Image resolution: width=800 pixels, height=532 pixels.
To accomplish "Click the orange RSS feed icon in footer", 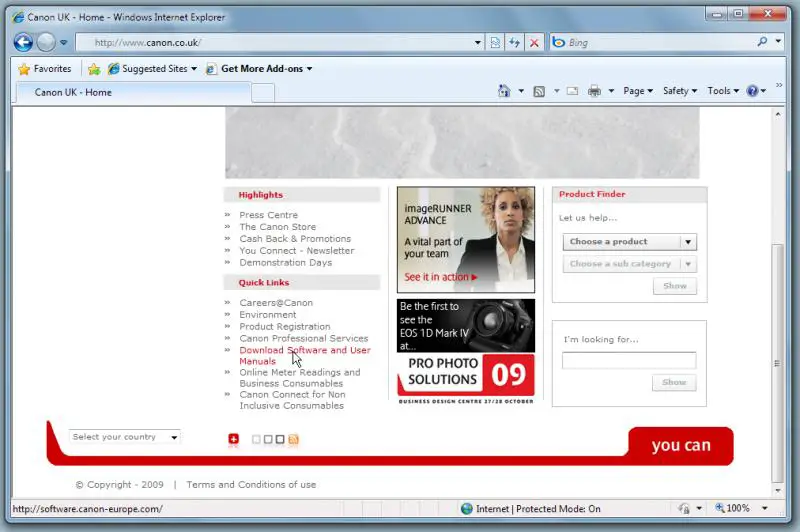I will (x=293, y=439).
